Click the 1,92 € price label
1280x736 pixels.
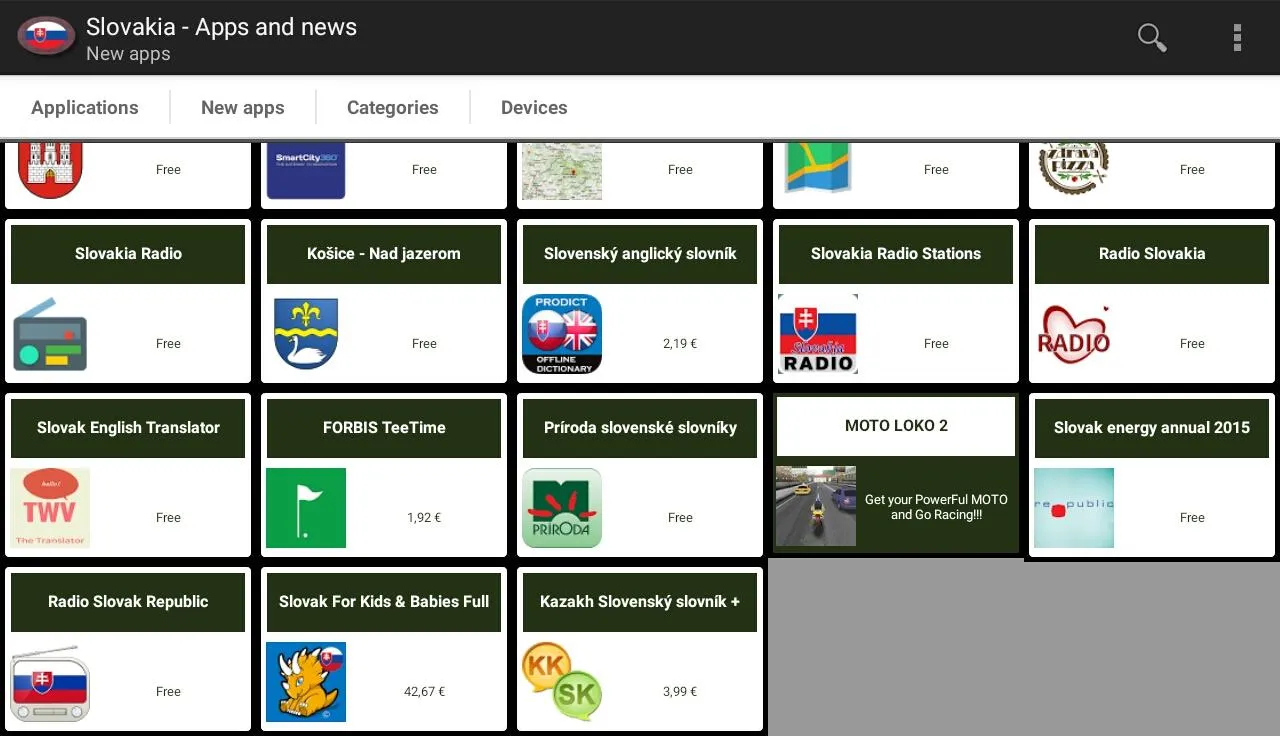424,517
